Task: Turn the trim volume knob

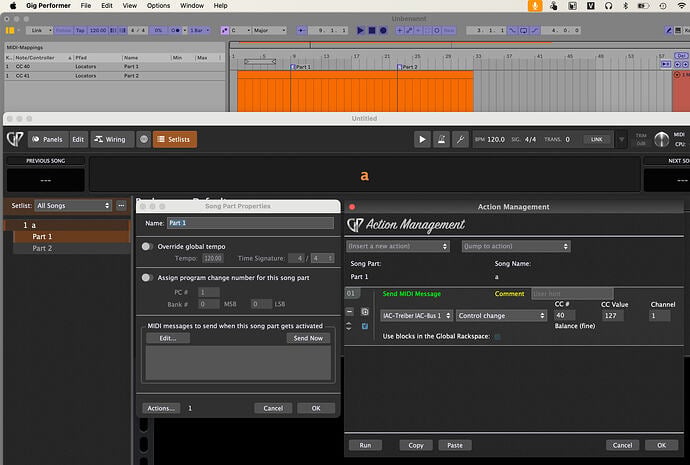Action: coord(661,139)
